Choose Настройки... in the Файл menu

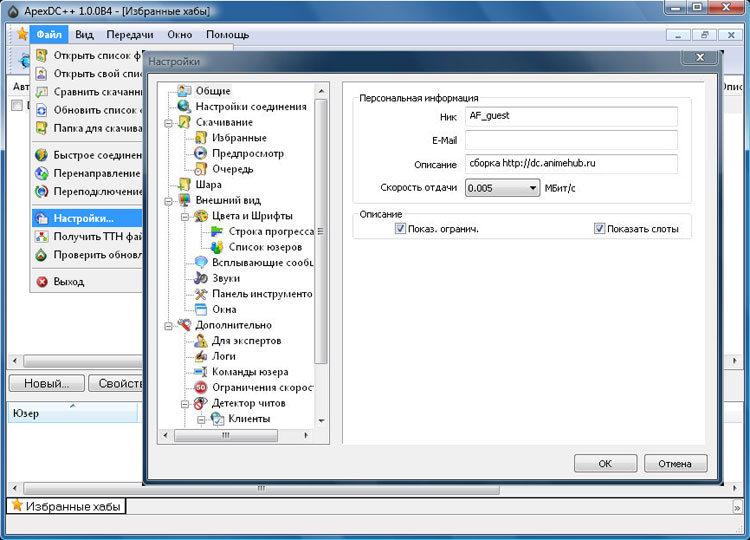pos(88,218)
